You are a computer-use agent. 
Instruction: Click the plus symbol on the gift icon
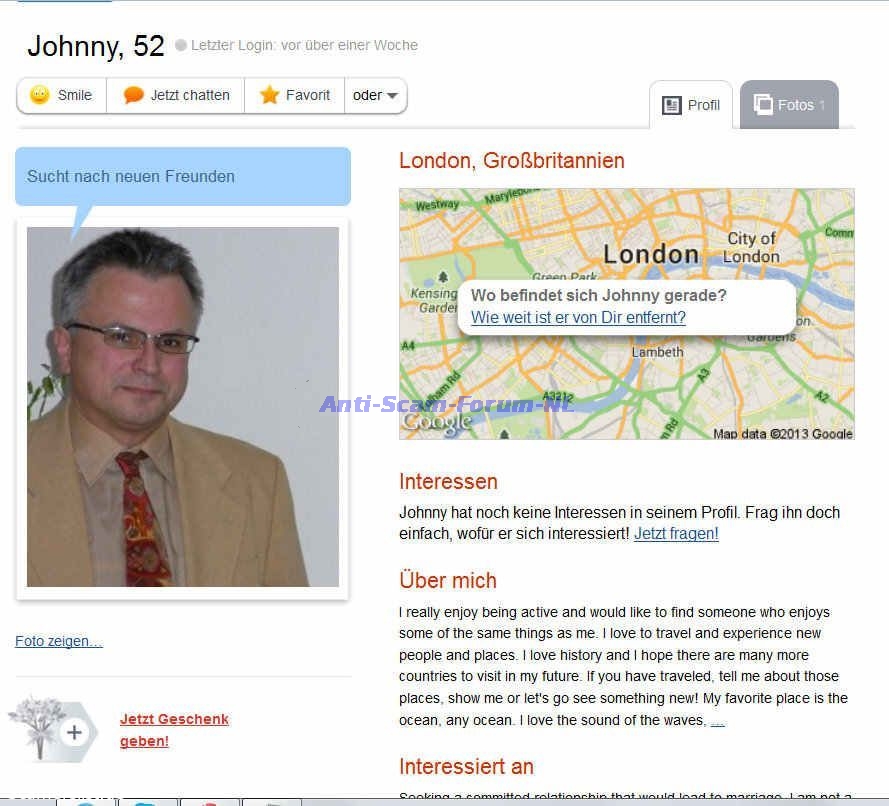(74, 732)
